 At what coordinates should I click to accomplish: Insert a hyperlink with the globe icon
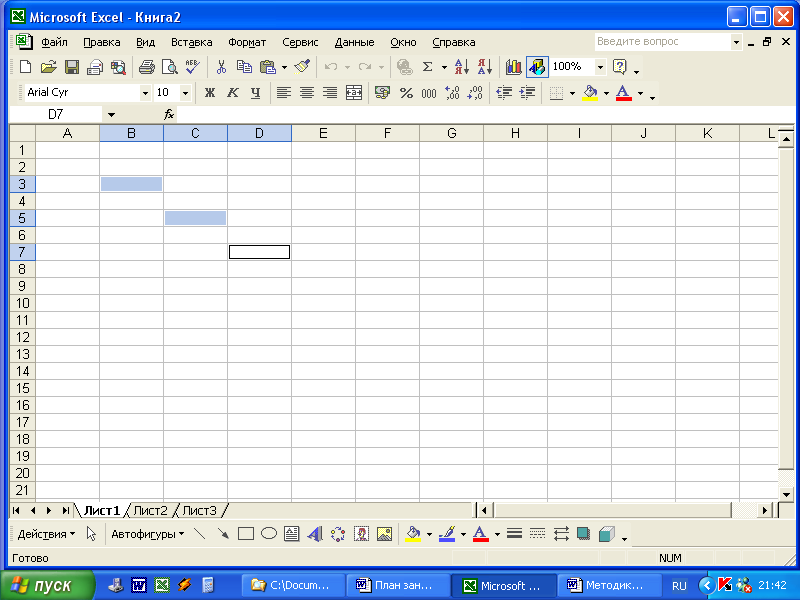pyautogui.click(x=405, y=67)
